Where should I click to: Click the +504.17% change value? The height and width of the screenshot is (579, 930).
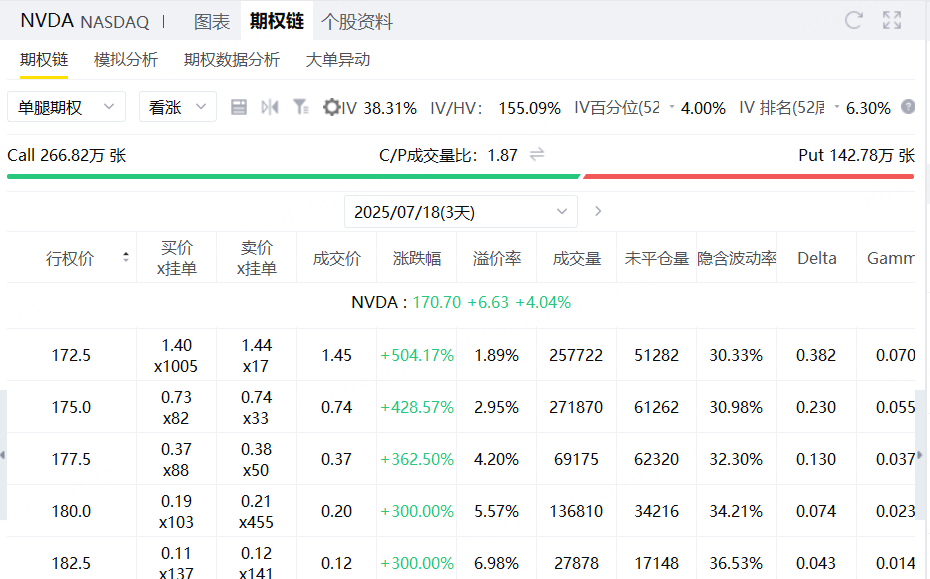click(x=417, y=355)
